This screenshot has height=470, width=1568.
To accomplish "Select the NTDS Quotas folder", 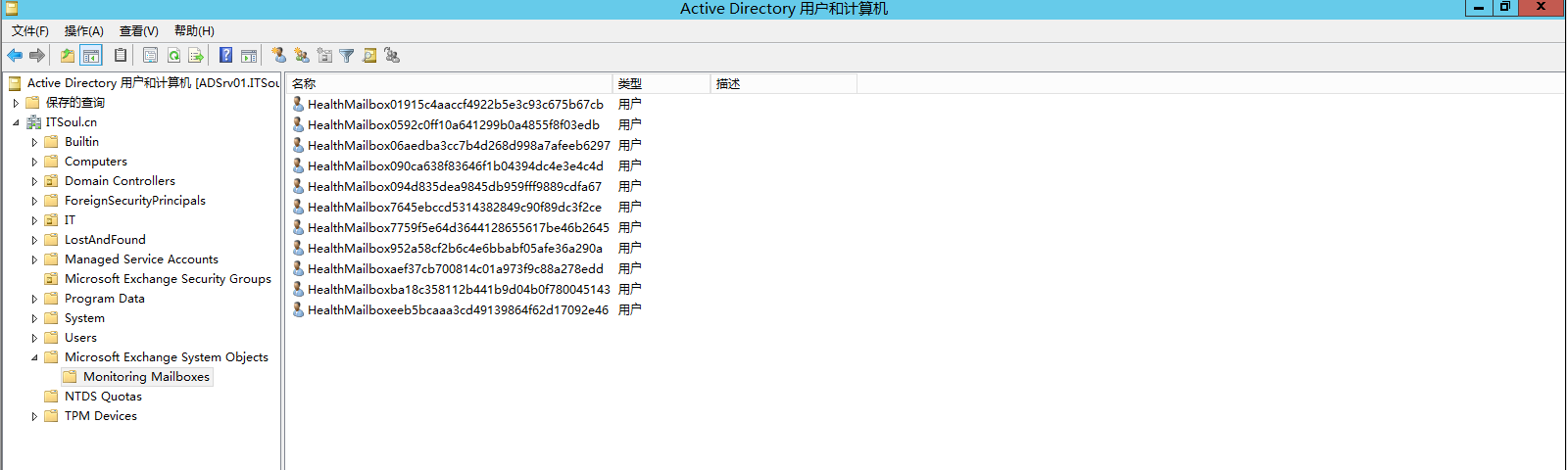I will 103,397.
